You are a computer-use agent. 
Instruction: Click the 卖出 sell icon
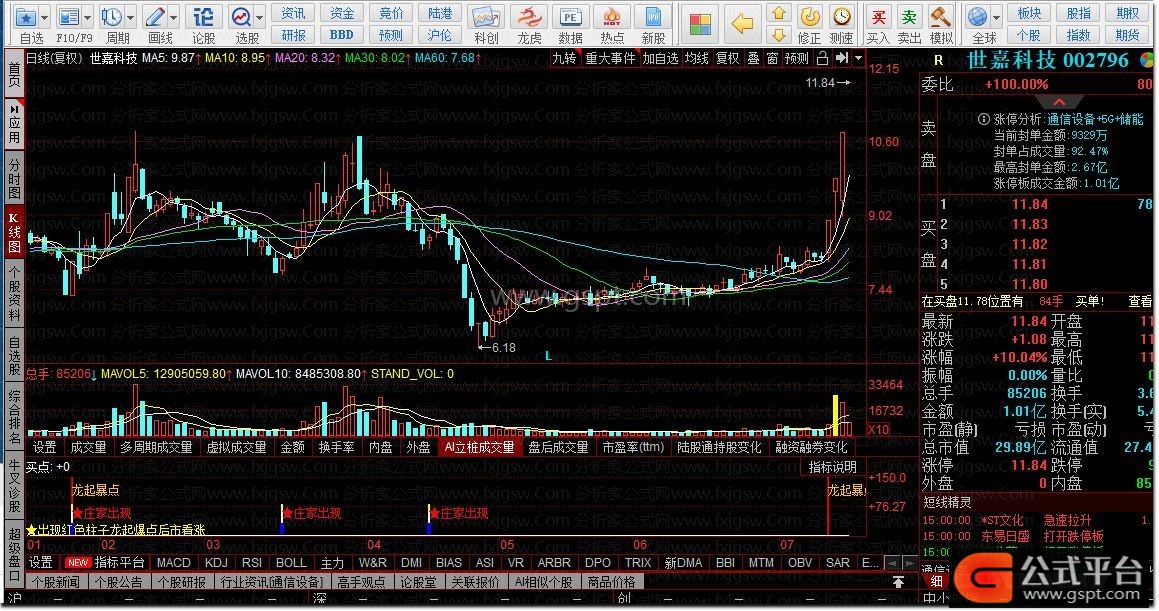pyautogui.click(x=908, y=16)
